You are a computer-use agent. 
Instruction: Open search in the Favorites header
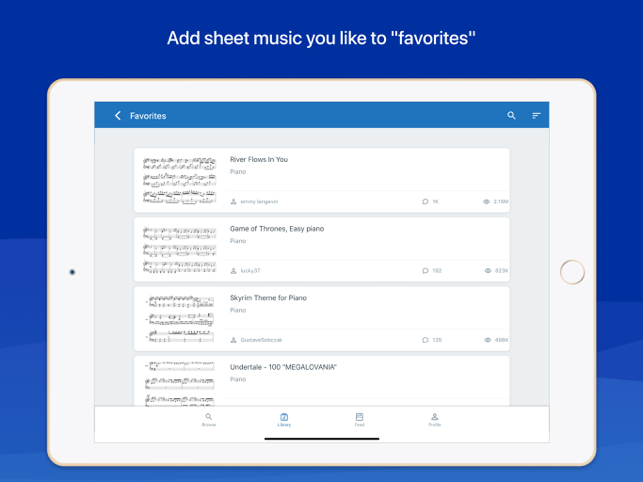click(x=511, y=115)
